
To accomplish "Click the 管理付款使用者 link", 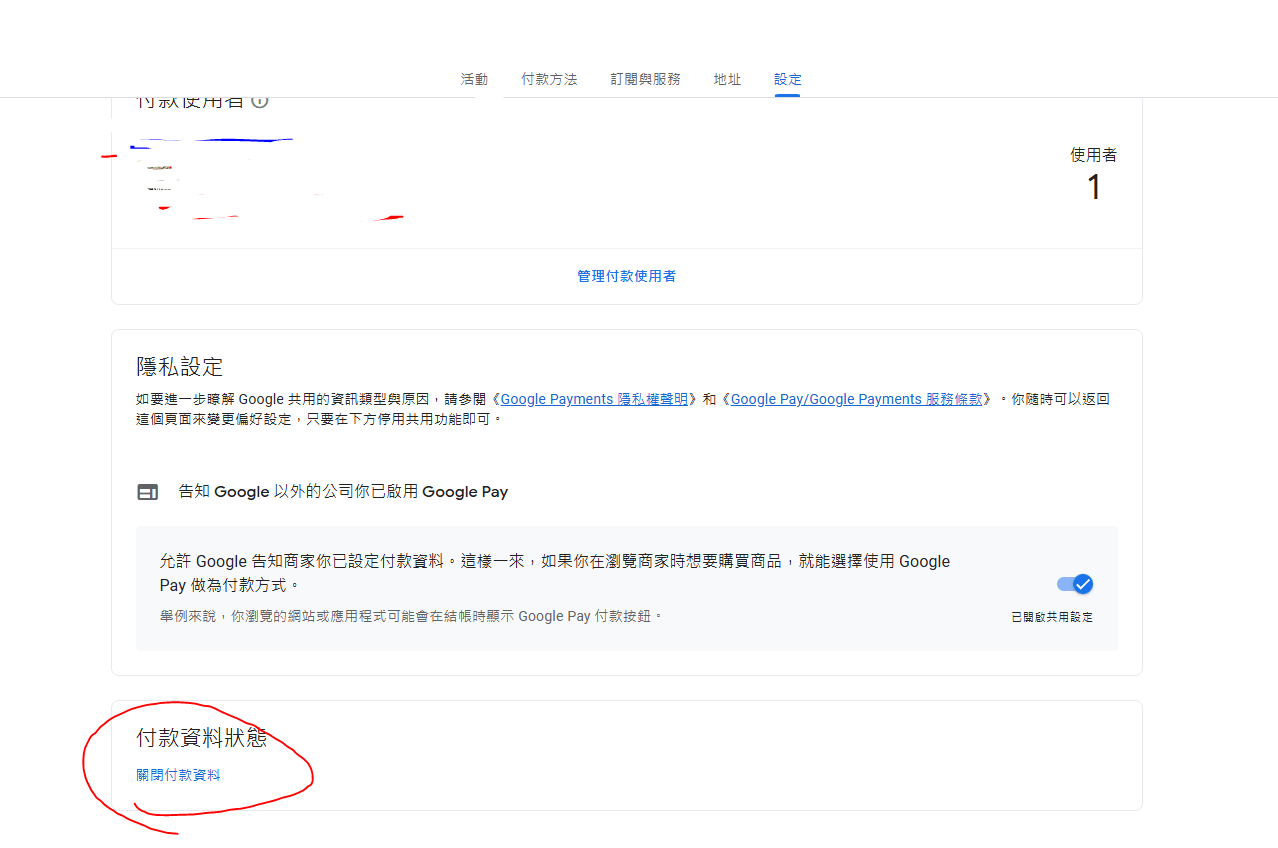I will pyautogui.click(x=626, y=276).
